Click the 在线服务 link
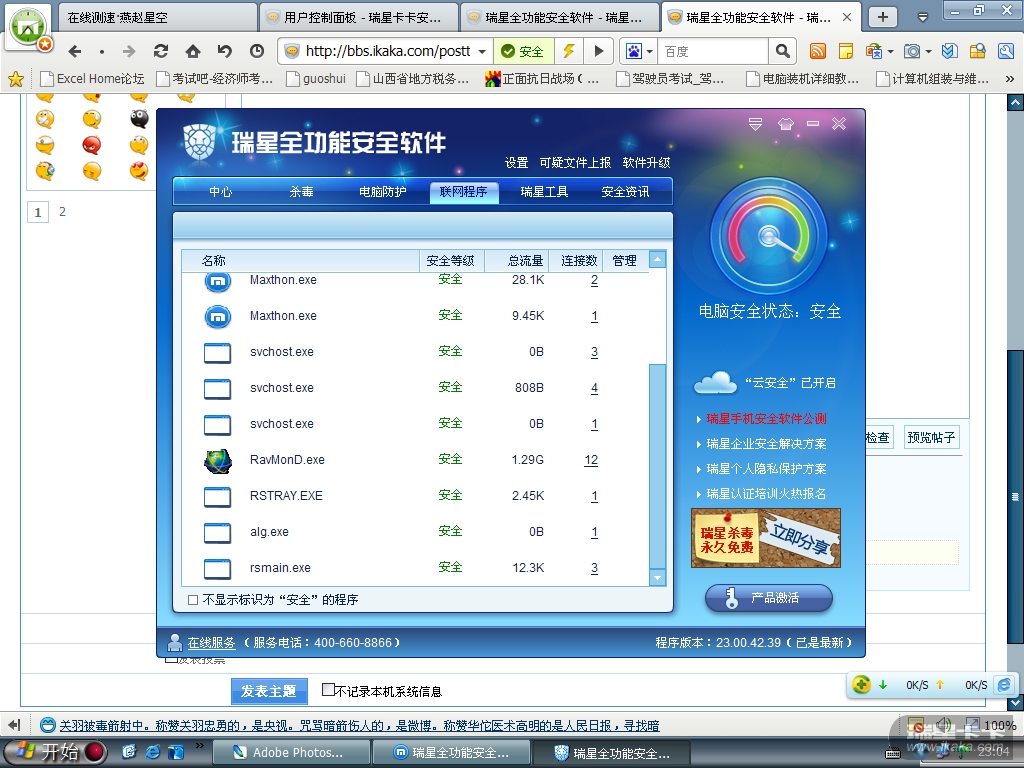 tap(211, 643)
